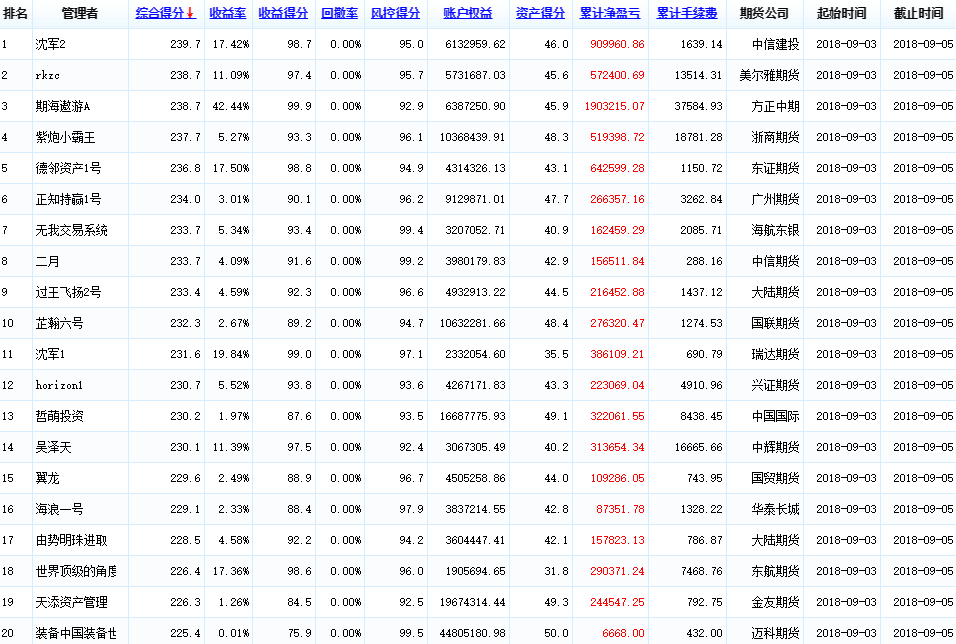Click the 起始时间 column header
The image size is (956, 644).
(x=841, y=13)
